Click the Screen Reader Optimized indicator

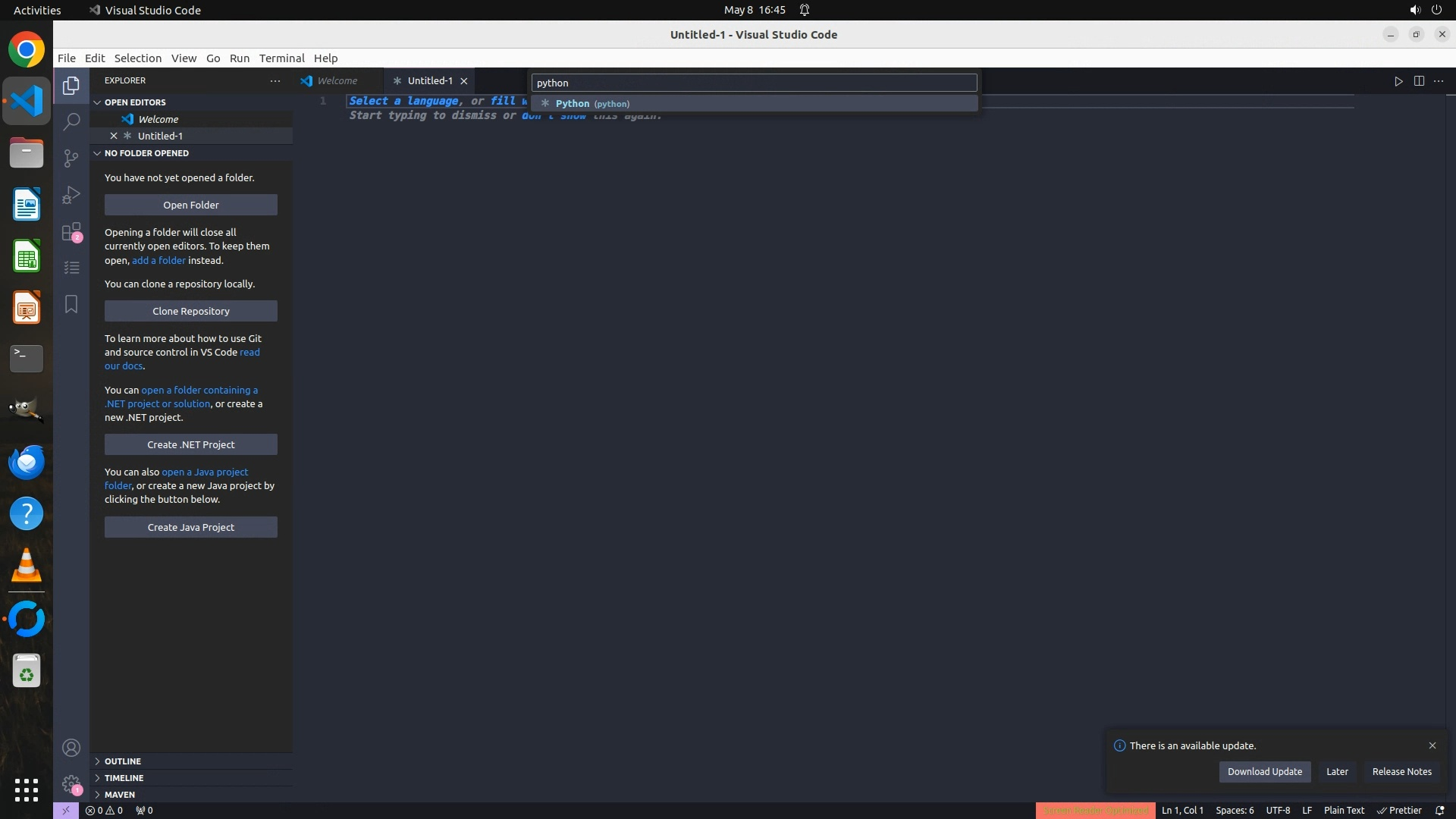tap(1095, 810)
